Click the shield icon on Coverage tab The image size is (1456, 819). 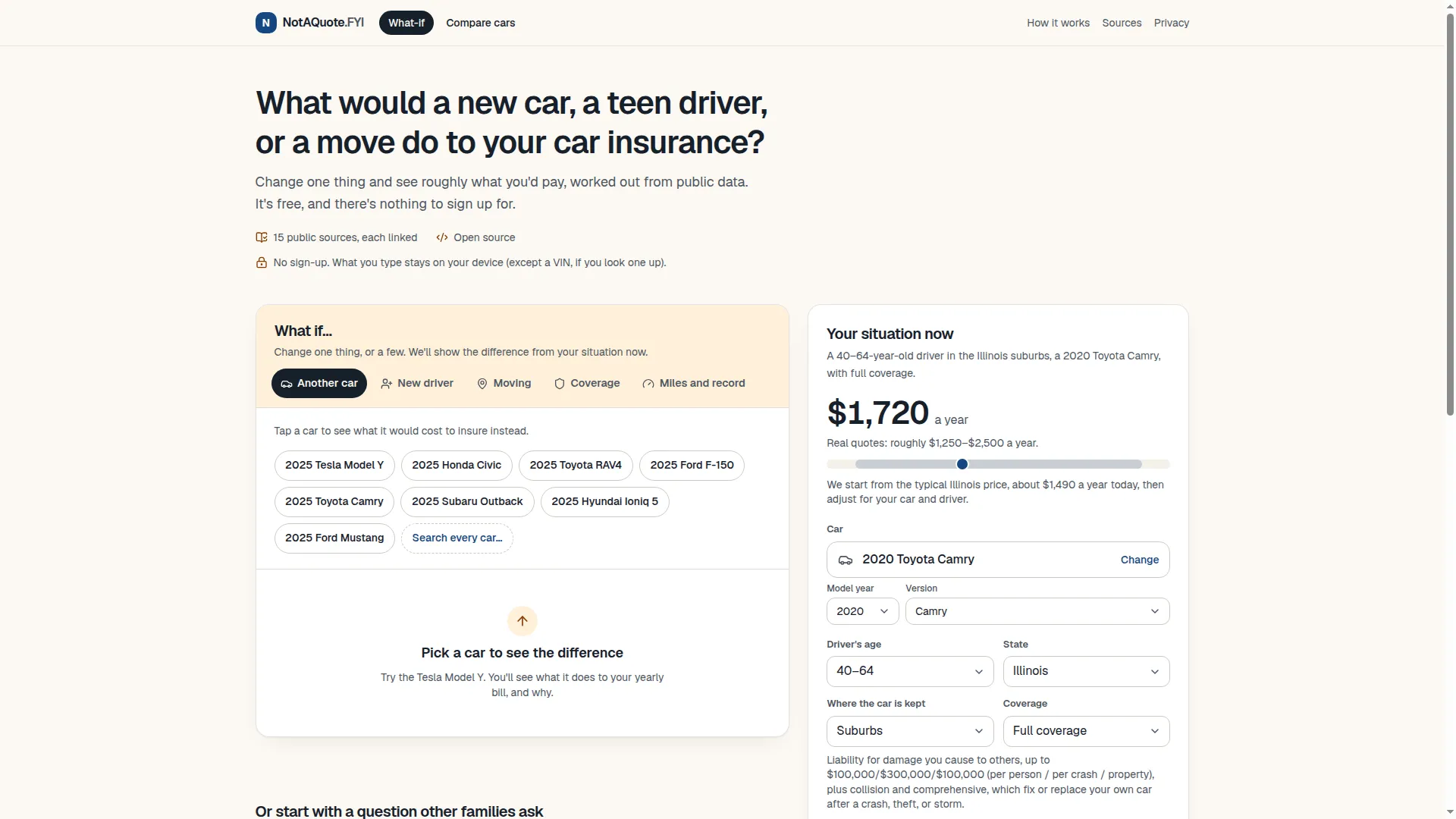560,384
